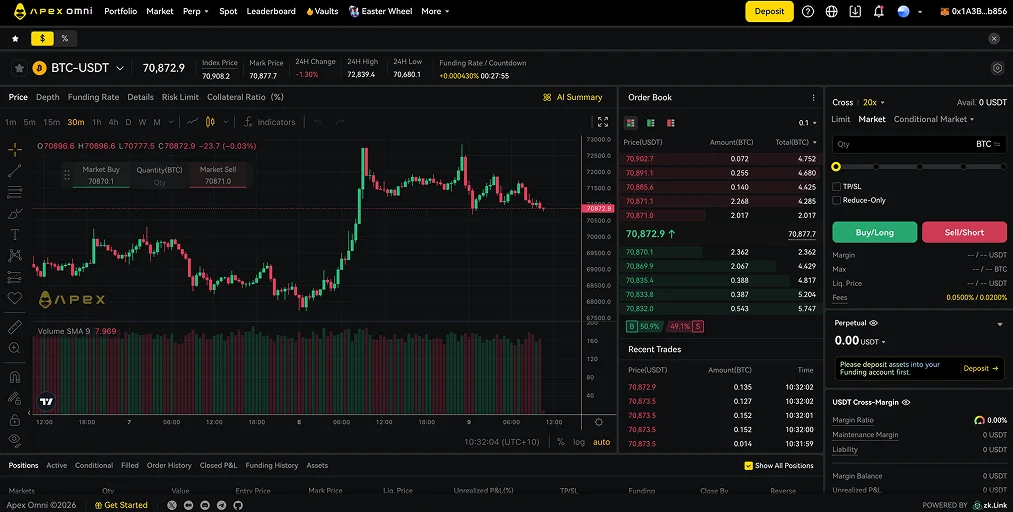Screen dimensions: 1013x512
Task: Select the trend line drawing tool
Action: (15, 171)
